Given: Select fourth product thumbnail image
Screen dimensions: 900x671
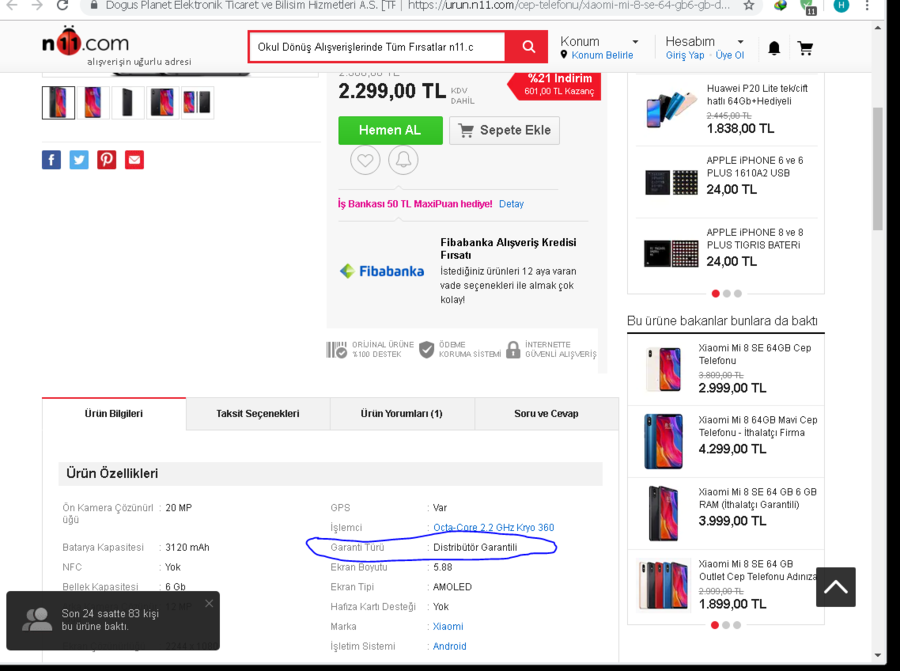Looking at the screenshot, I should 162,103.
